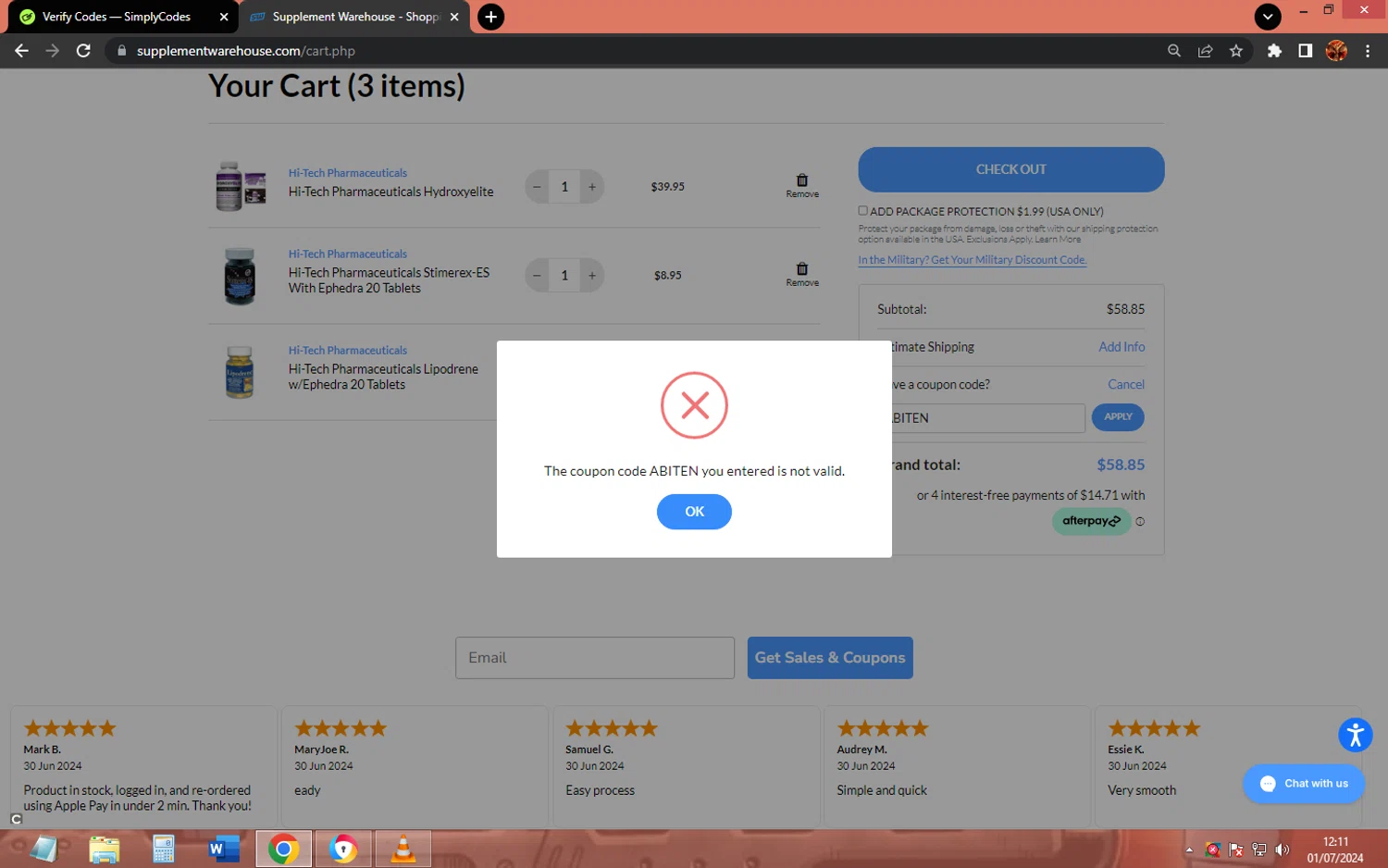Click the browser forward arrow
The height and width of the screenshot is (868, 1388).
point(53,51)
